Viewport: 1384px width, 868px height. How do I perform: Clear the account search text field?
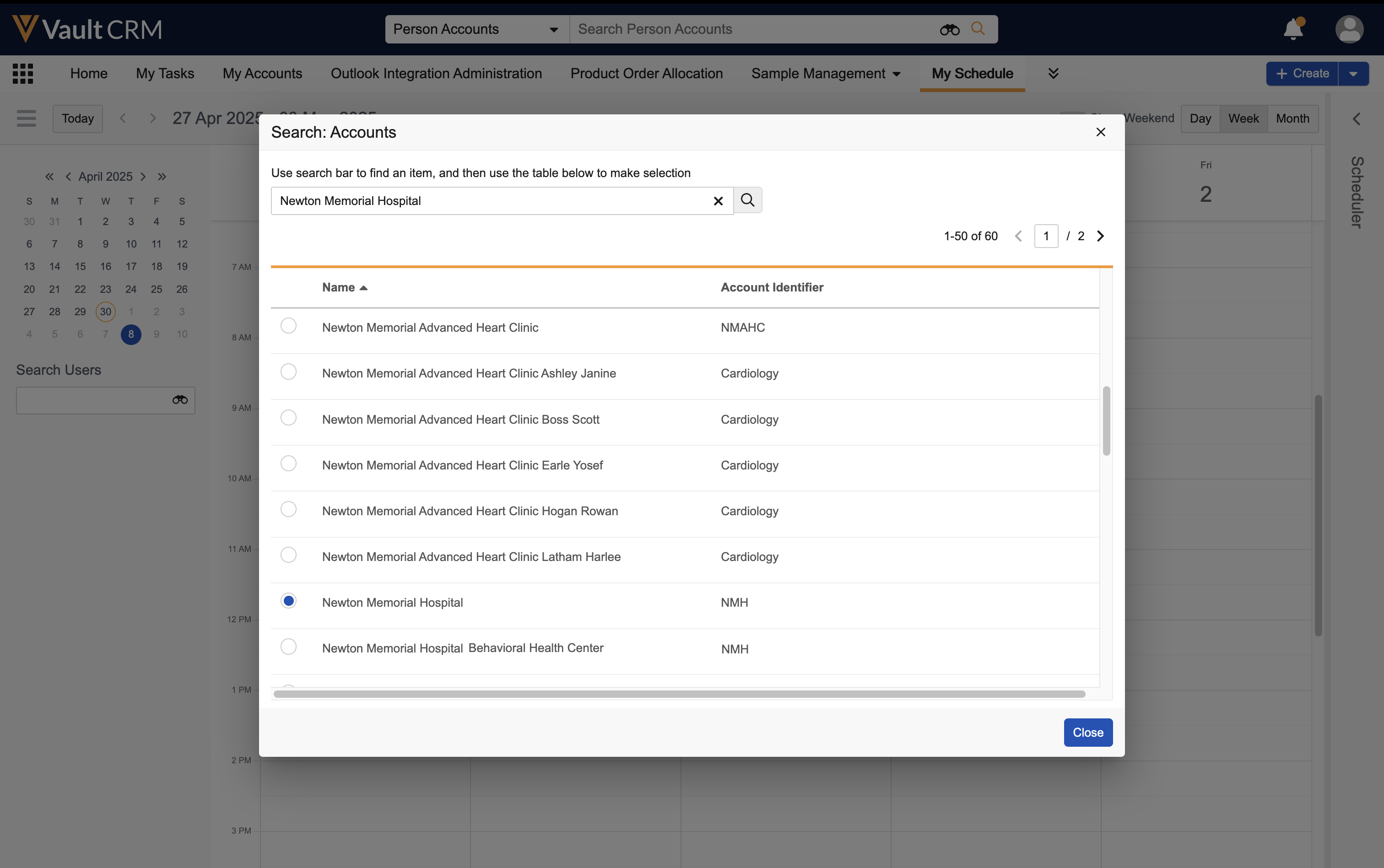pyautogui.click(x=718, y=201)
